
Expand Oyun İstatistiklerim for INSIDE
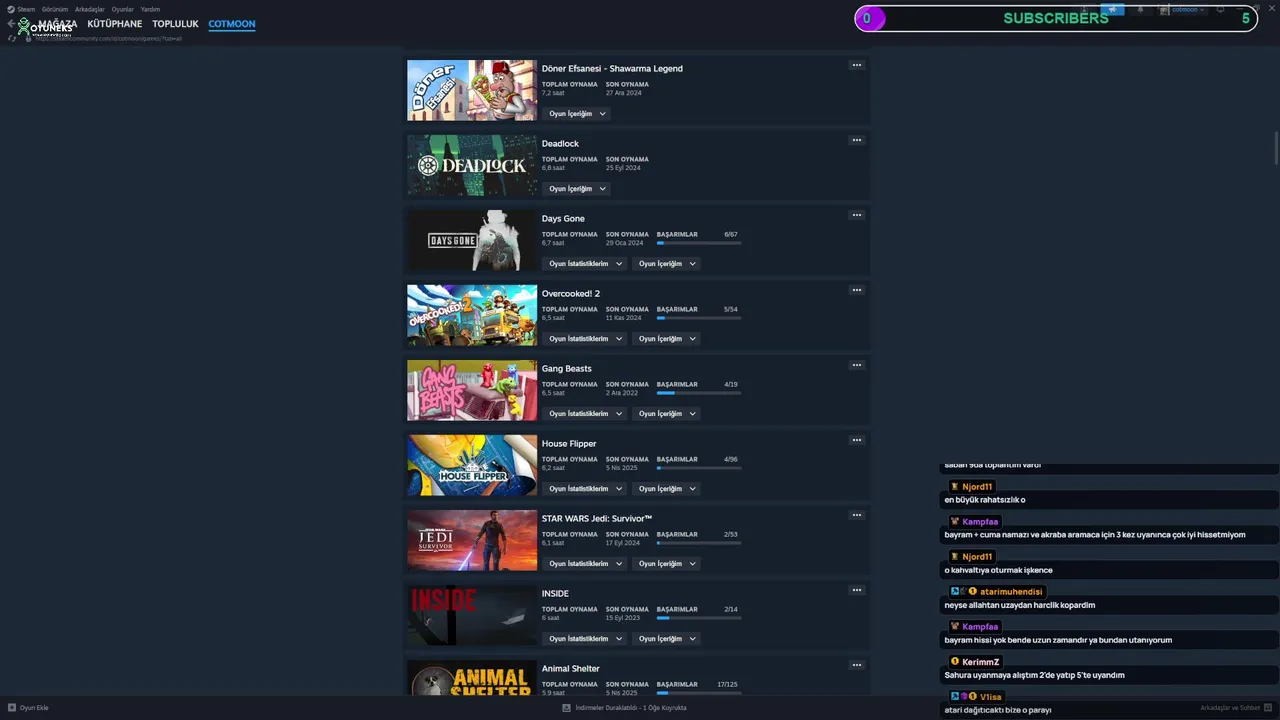[585, 639]
